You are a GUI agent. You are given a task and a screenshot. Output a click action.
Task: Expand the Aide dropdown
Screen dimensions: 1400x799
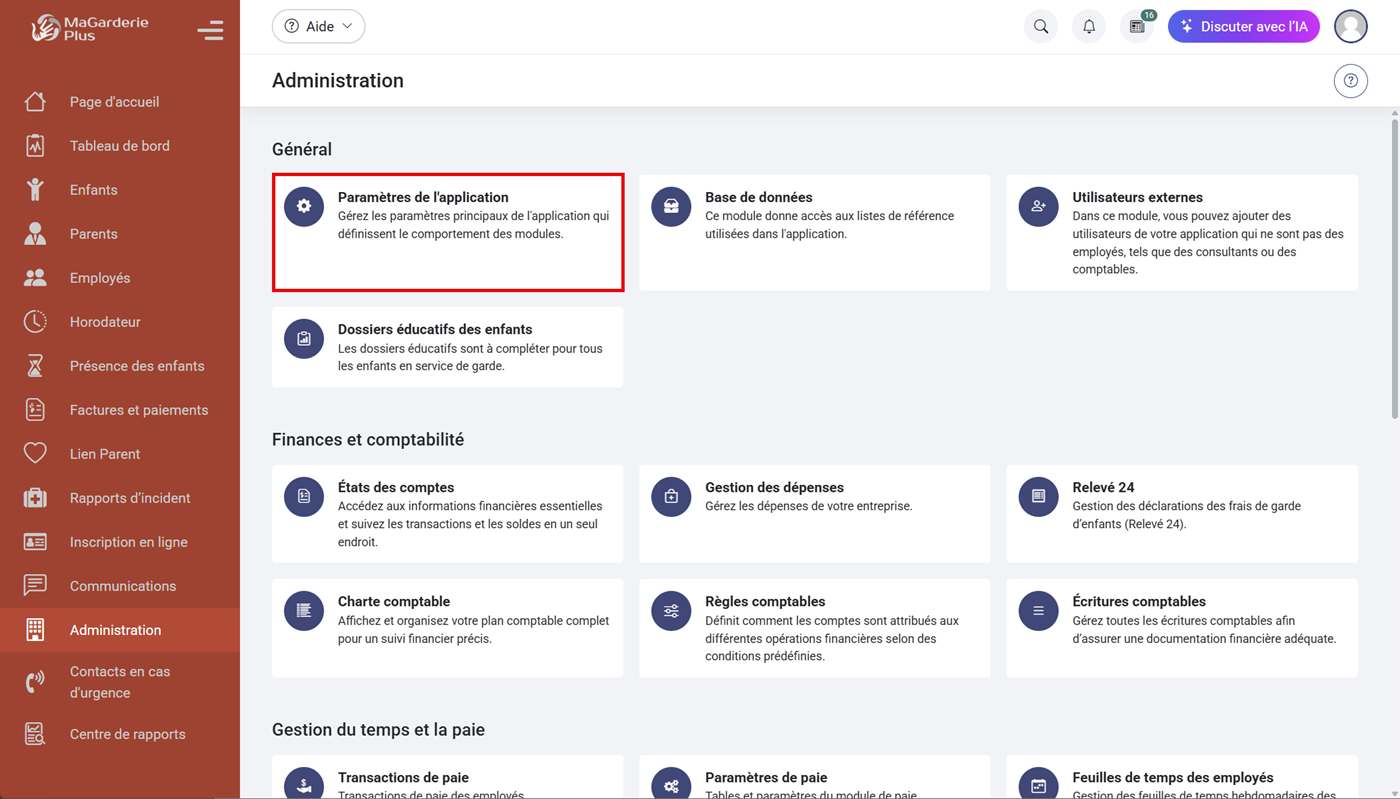click(x=318, y=26)
